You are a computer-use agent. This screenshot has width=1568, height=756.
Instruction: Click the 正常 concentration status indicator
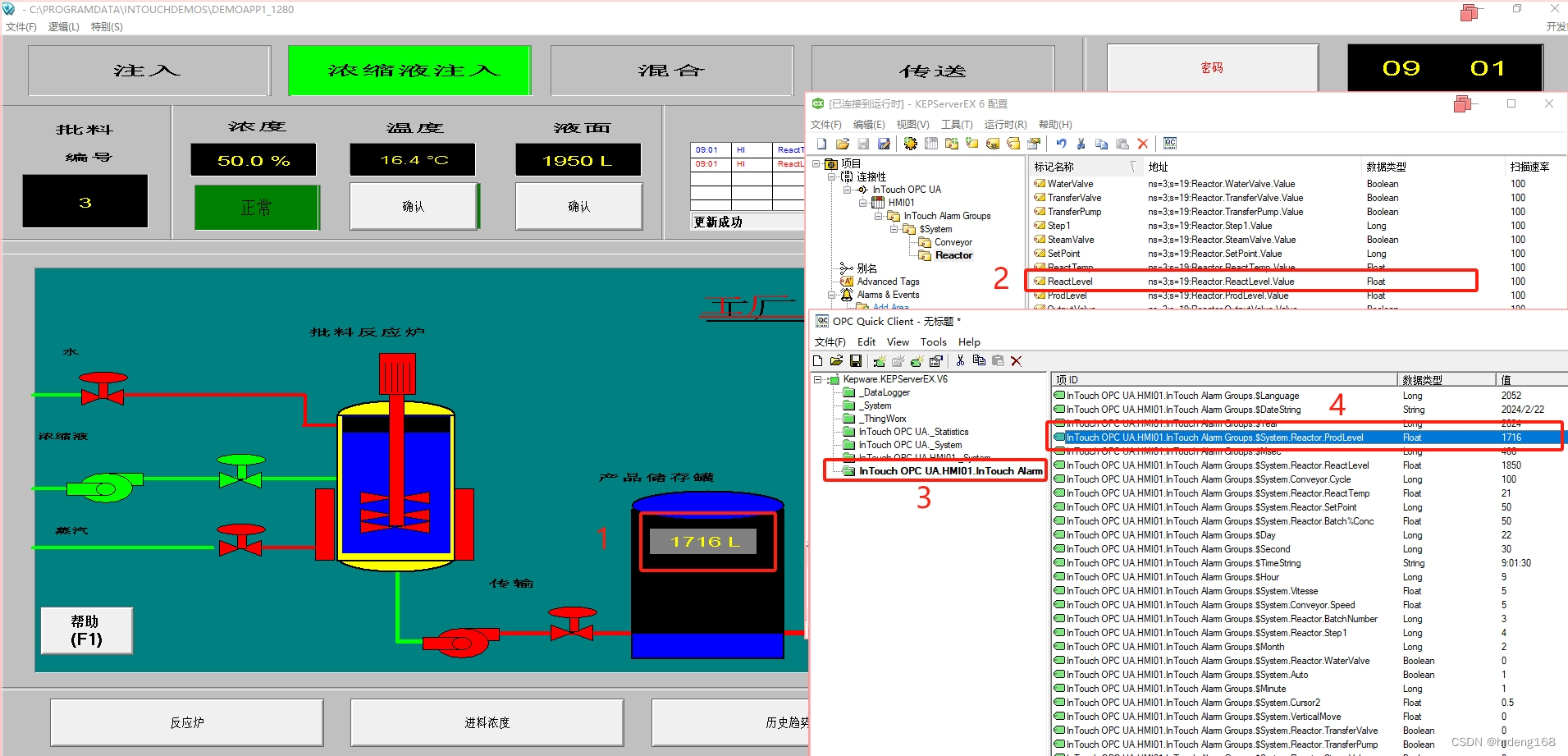click(x=256, y=207)
